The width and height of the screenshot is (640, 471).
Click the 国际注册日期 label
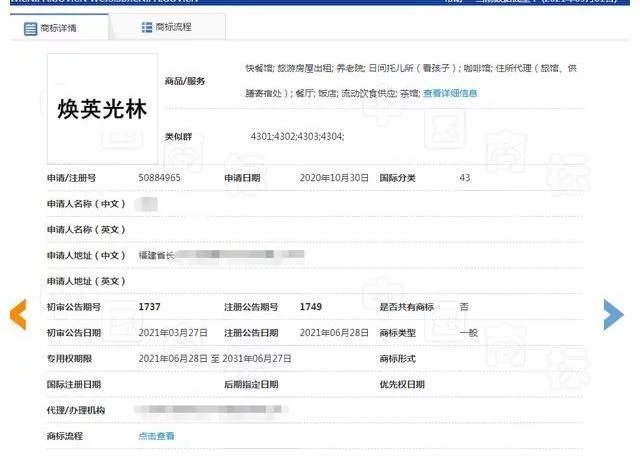coord(74,384)
